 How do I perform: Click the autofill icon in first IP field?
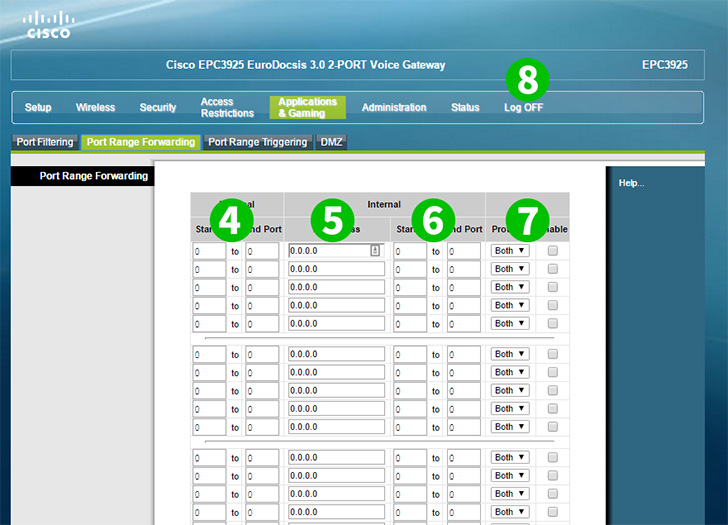click(x=375, y=251)
